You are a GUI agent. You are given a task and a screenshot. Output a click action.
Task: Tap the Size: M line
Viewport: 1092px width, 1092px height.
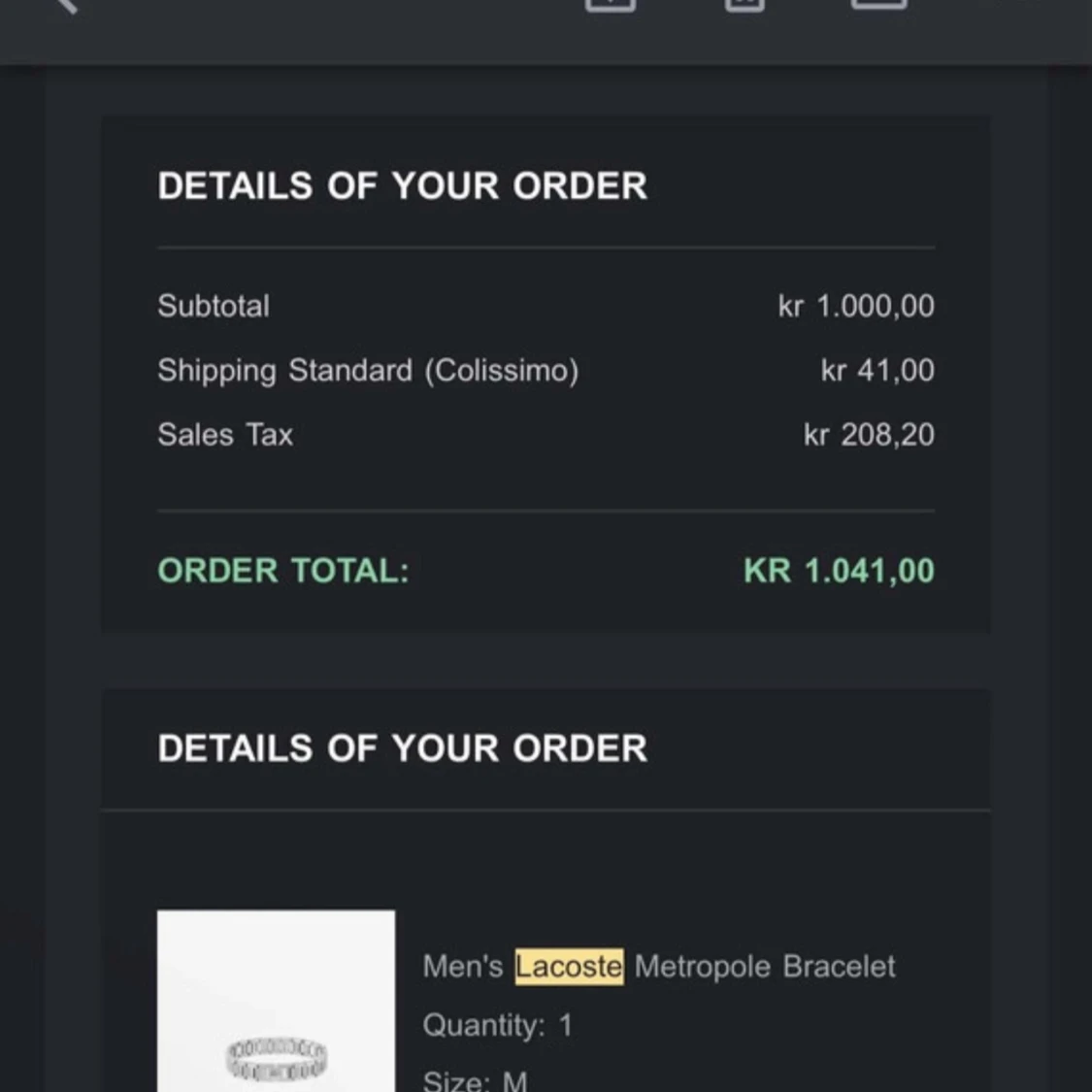pos(475,1080)
